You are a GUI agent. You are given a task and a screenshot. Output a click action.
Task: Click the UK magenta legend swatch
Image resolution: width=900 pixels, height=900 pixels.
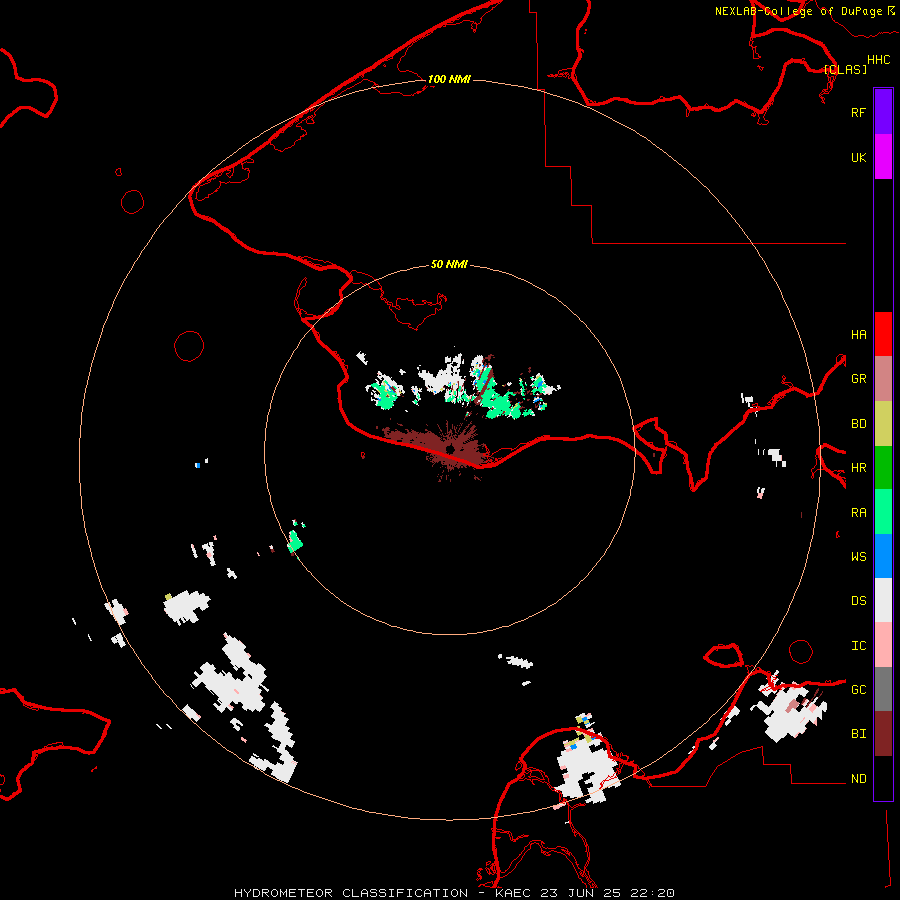[x=883, y=157]
